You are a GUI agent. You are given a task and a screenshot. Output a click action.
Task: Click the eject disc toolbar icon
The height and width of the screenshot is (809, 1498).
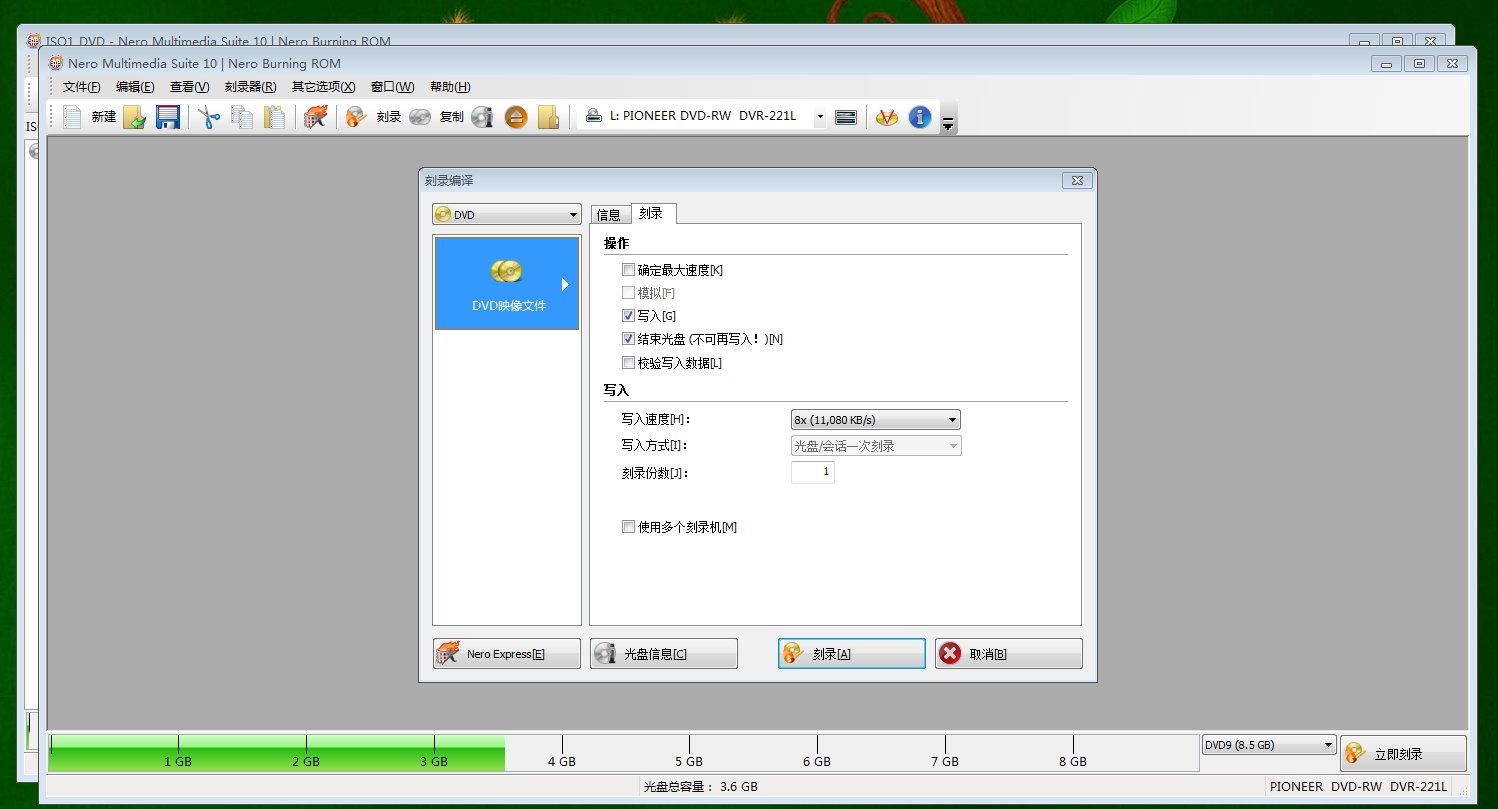pos(515,117)
